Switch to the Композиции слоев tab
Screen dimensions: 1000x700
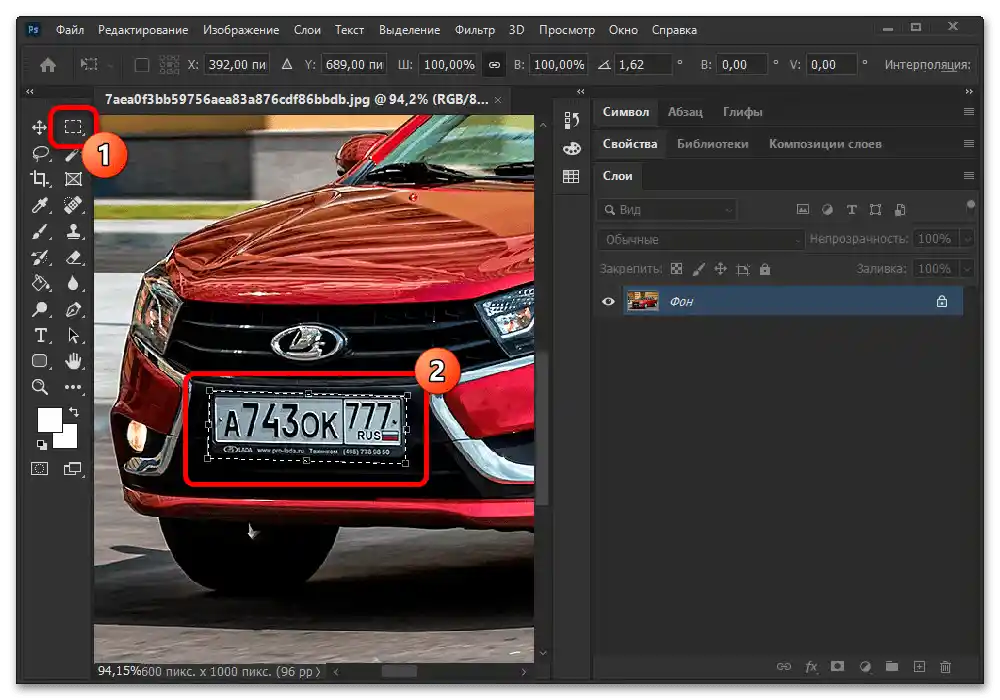click(825, 144)
